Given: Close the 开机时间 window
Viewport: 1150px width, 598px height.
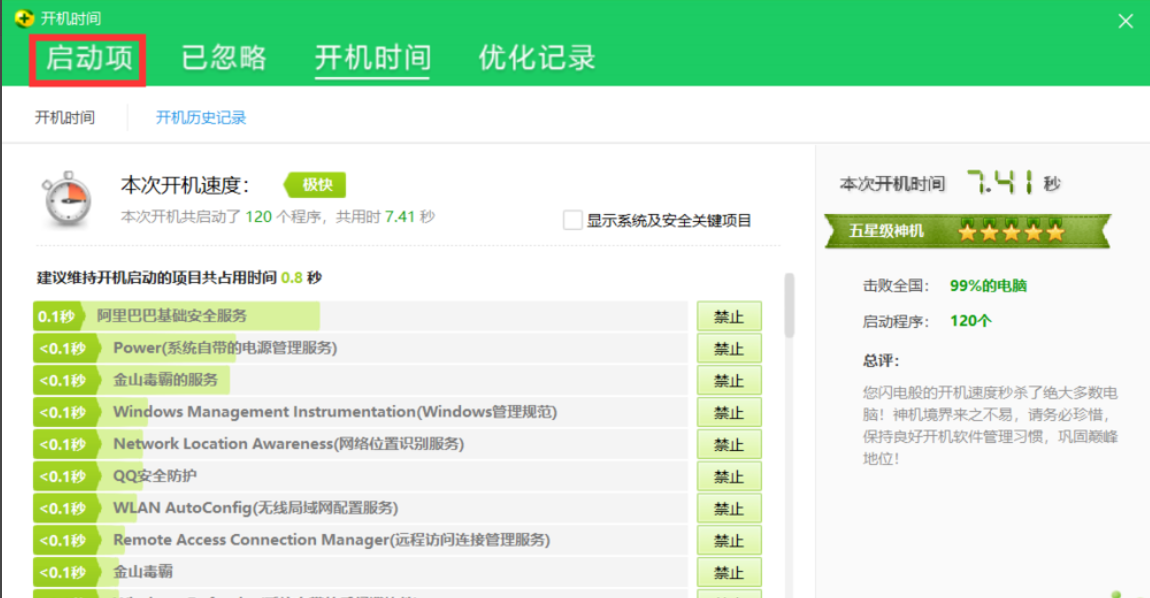Looking at the screenshot, I should (1125, 21).
